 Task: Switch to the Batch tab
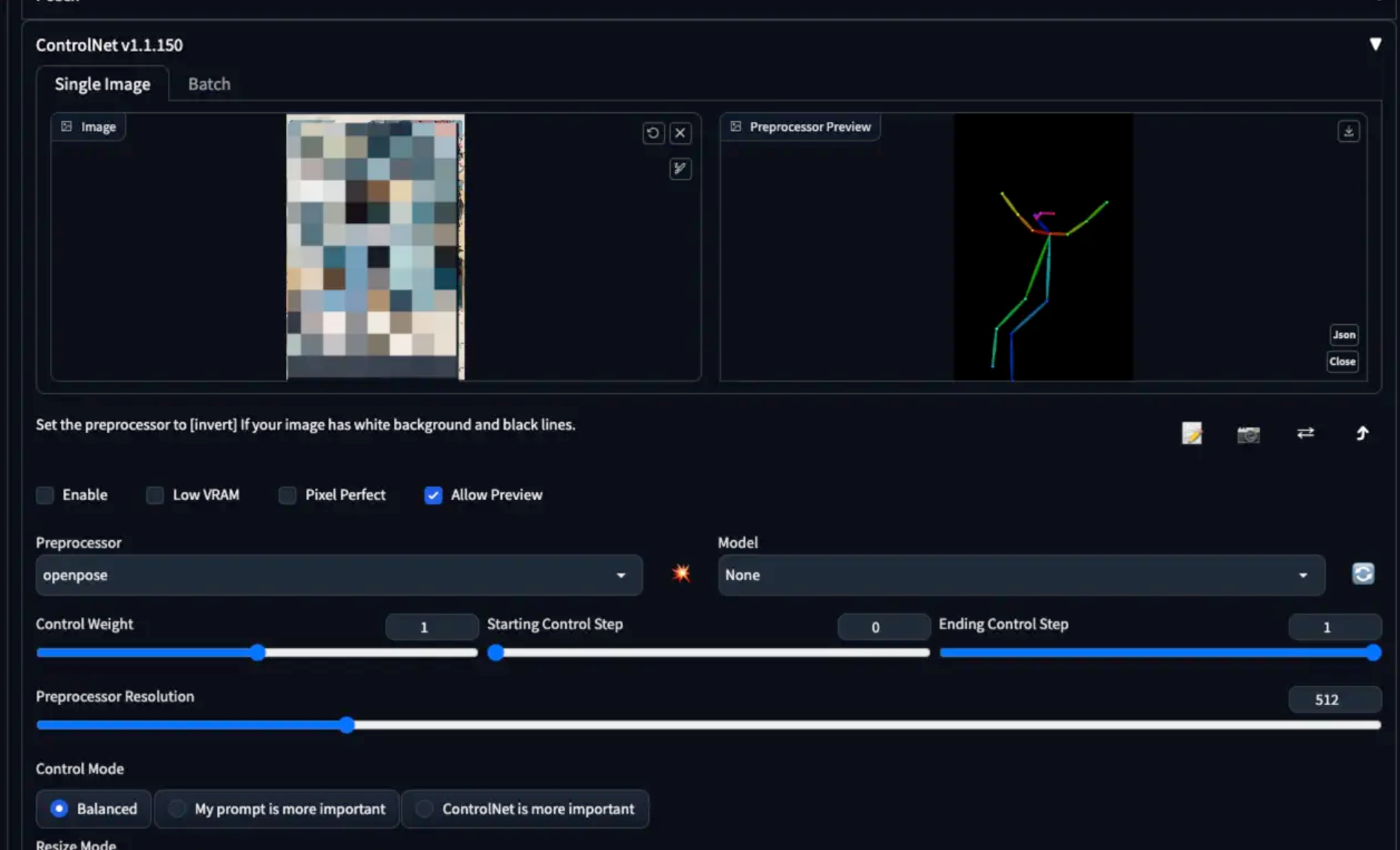tap(209, 84)
